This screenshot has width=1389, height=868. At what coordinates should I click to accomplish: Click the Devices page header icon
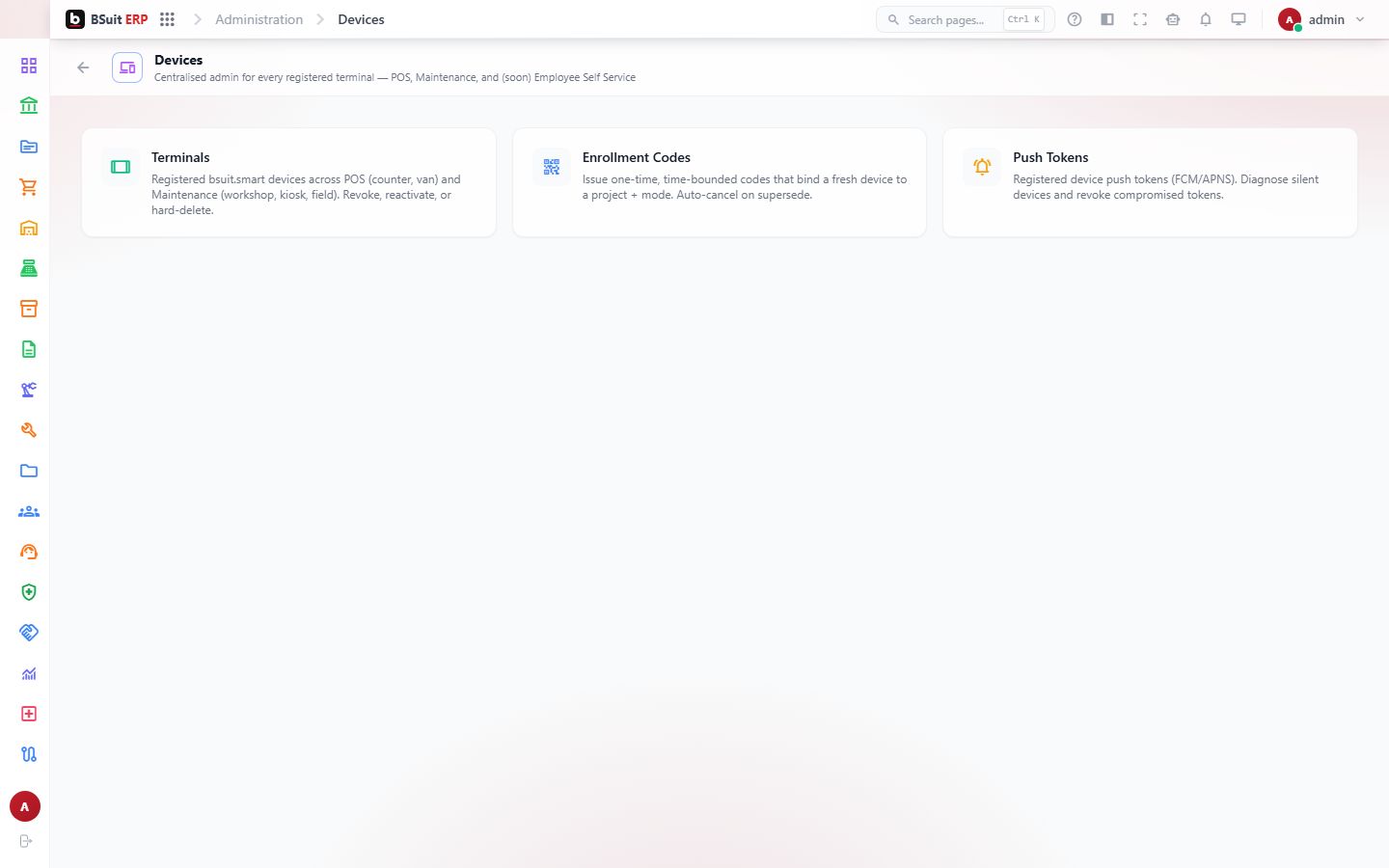coord(127,68)
